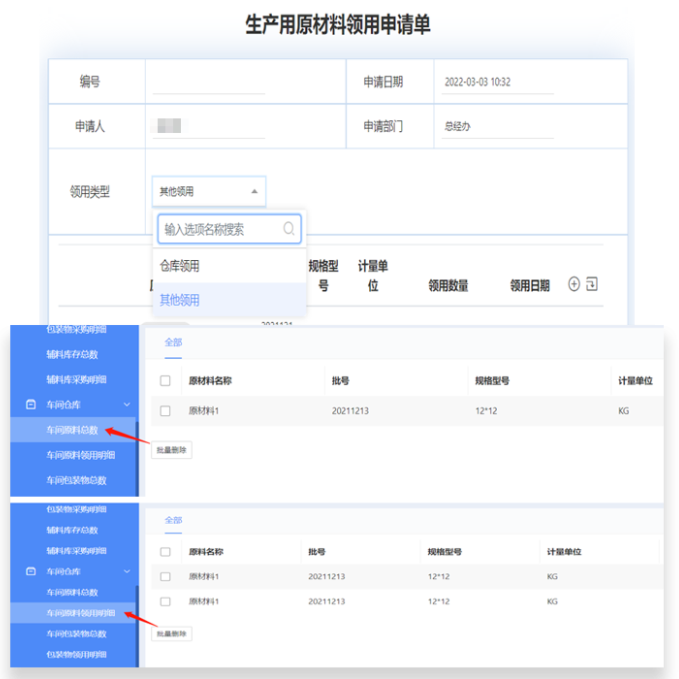Click the 车间仓库 box icon in the upper sidebar
Screen dimensions: 679x679
pos(30,405)
